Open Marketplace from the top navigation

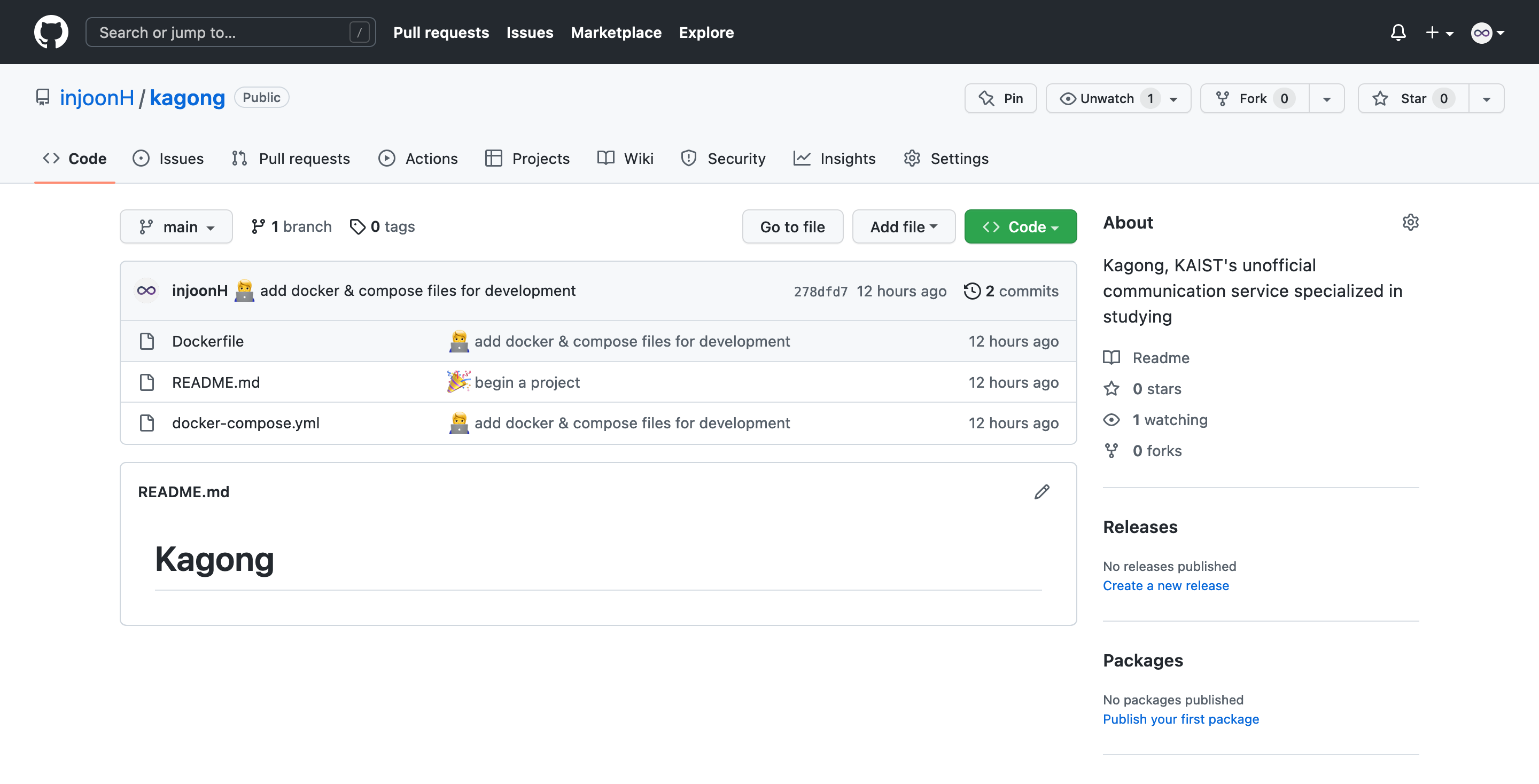click(616, 32)
